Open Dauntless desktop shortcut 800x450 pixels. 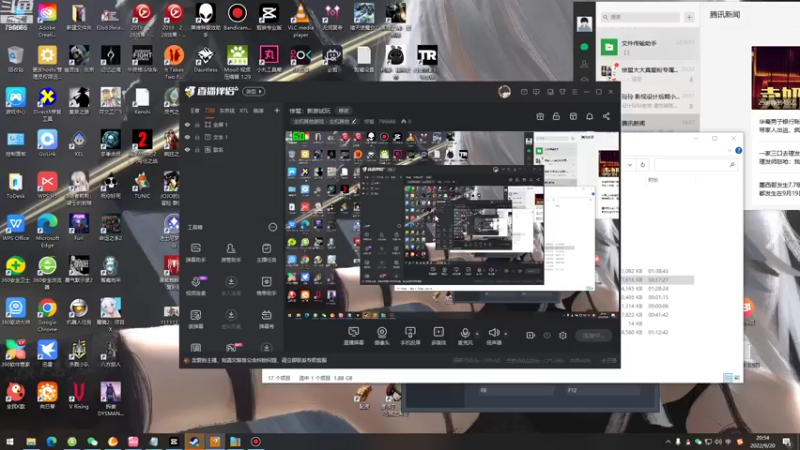pyautogui.click(x=206, y=59)
